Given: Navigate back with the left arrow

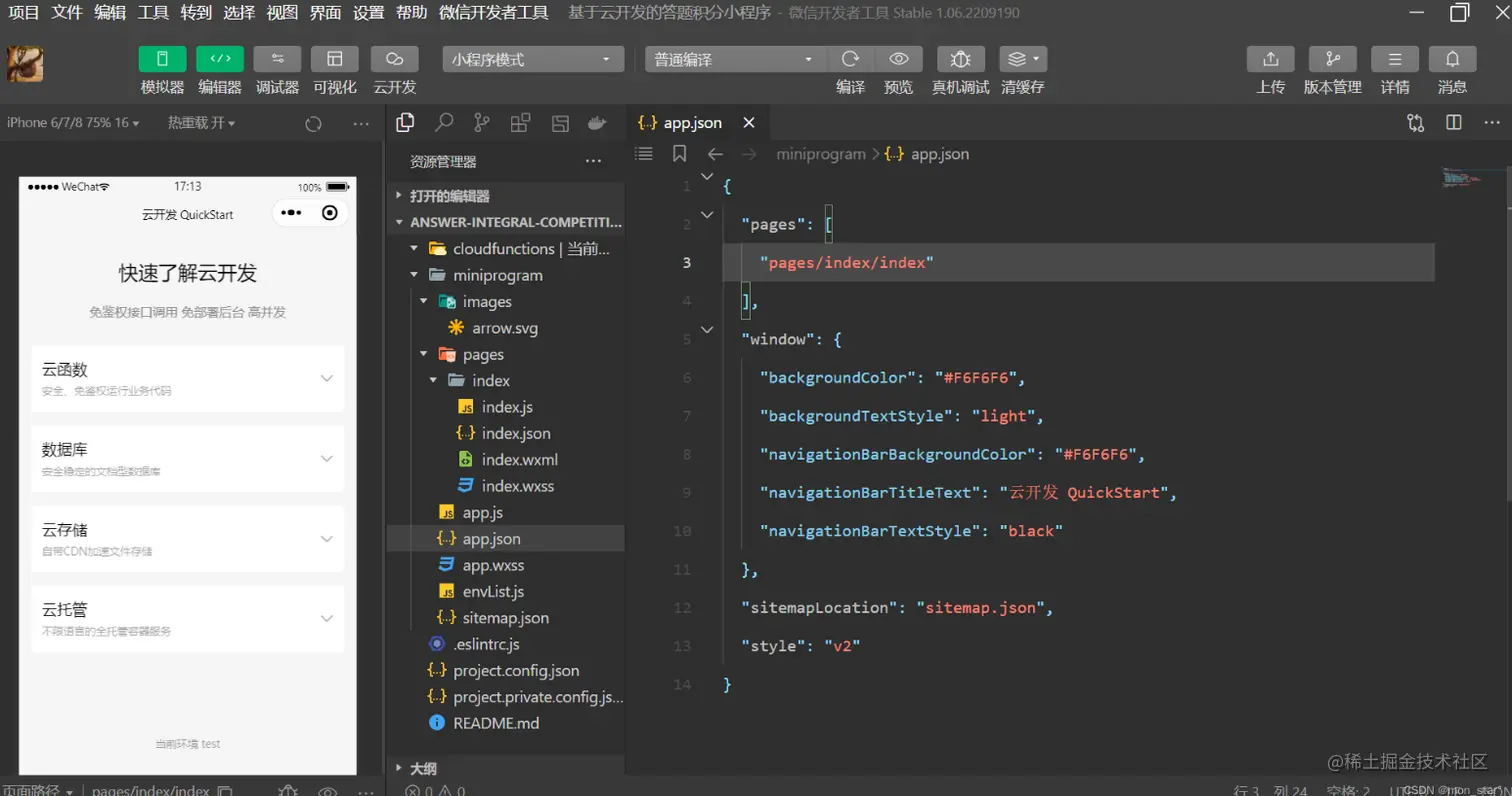Looking at the screenshot, I should pos(715,154).
